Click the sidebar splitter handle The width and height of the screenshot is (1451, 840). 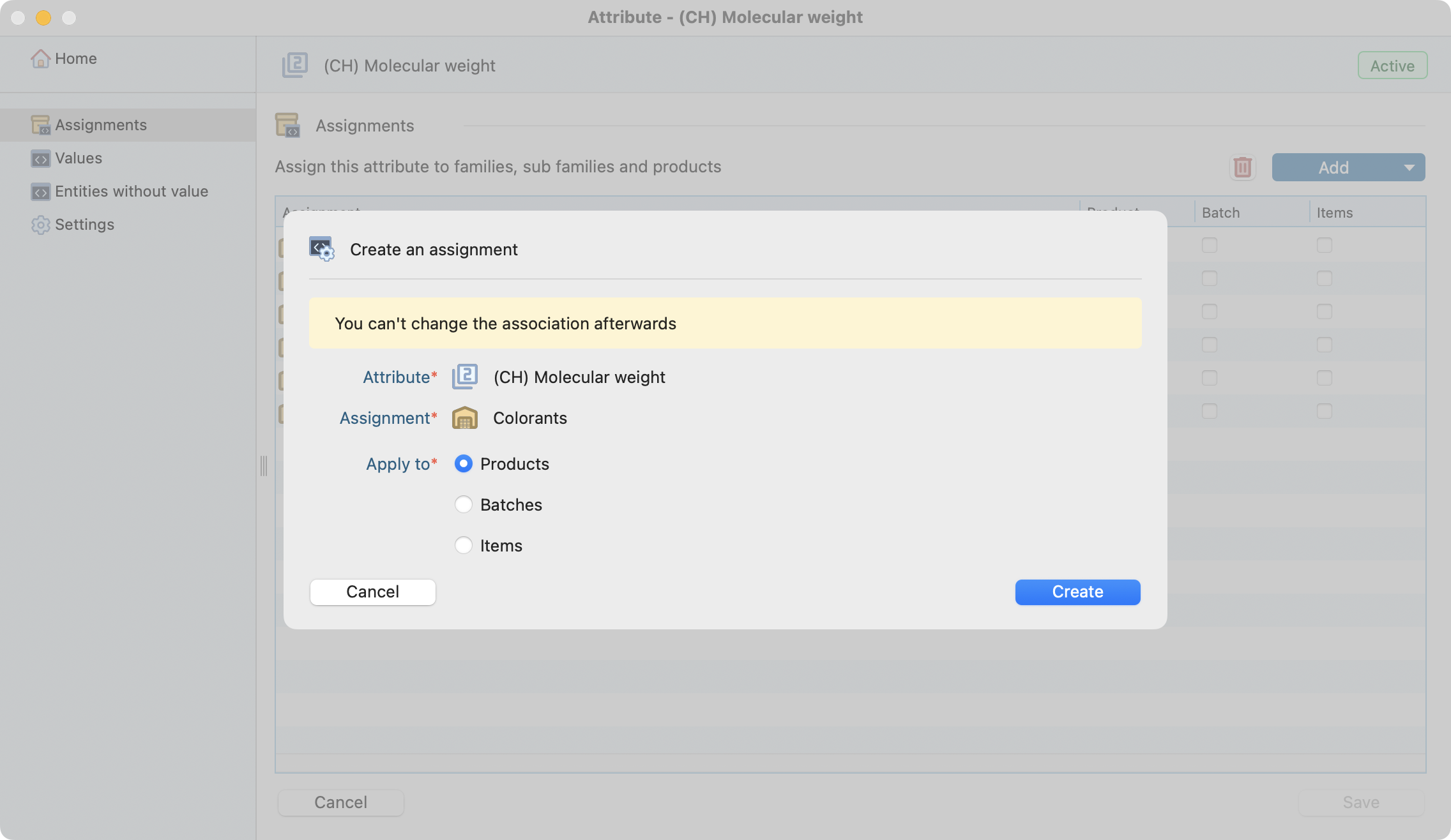[264, 466]
